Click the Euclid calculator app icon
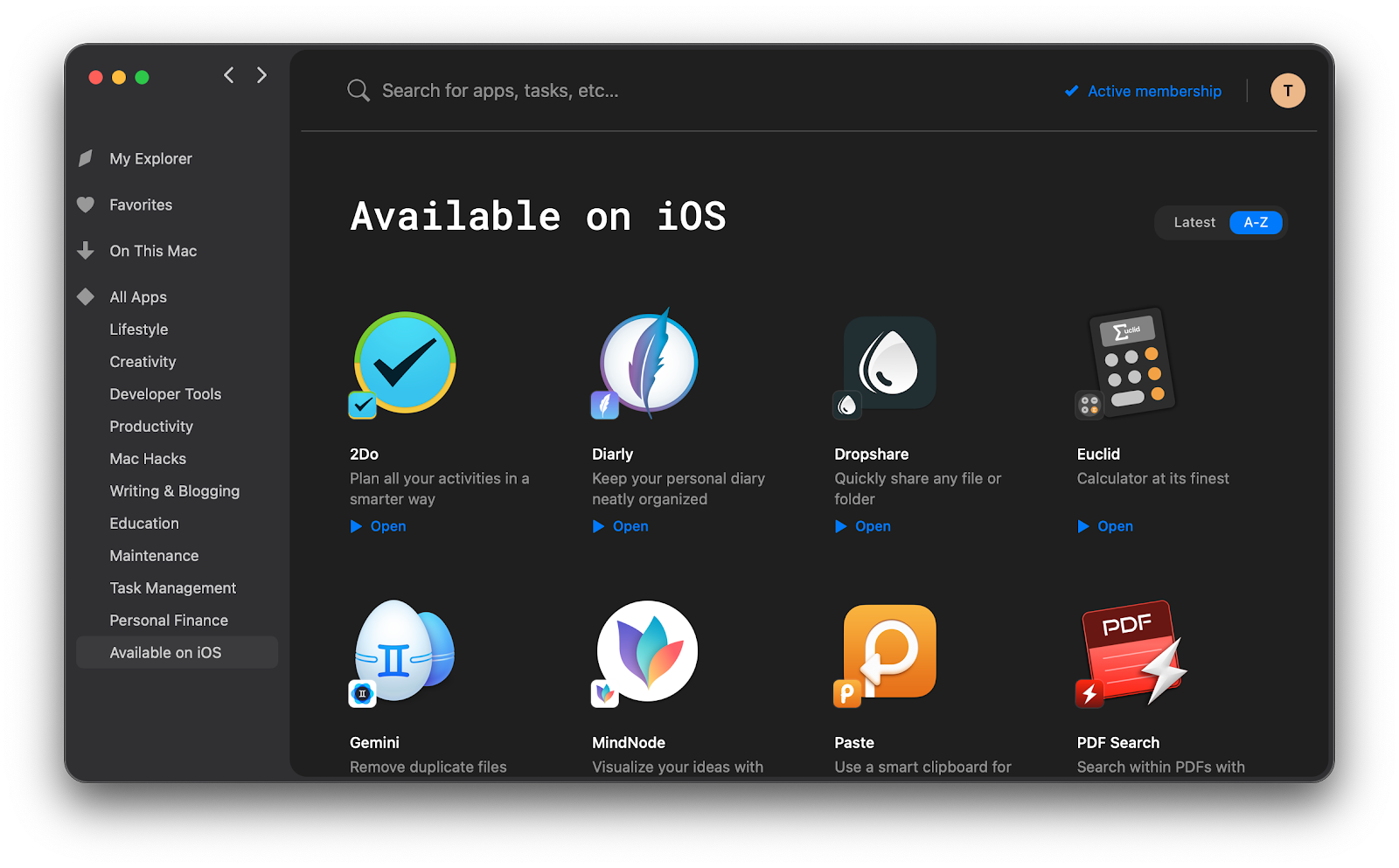Viewport: 1399px width, 868px height. click(x=1132, y=360)
